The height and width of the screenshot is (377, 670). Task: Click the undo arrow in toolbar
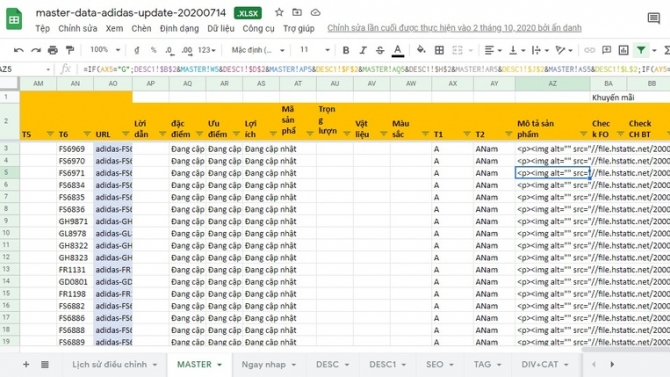tap(18, 50)
